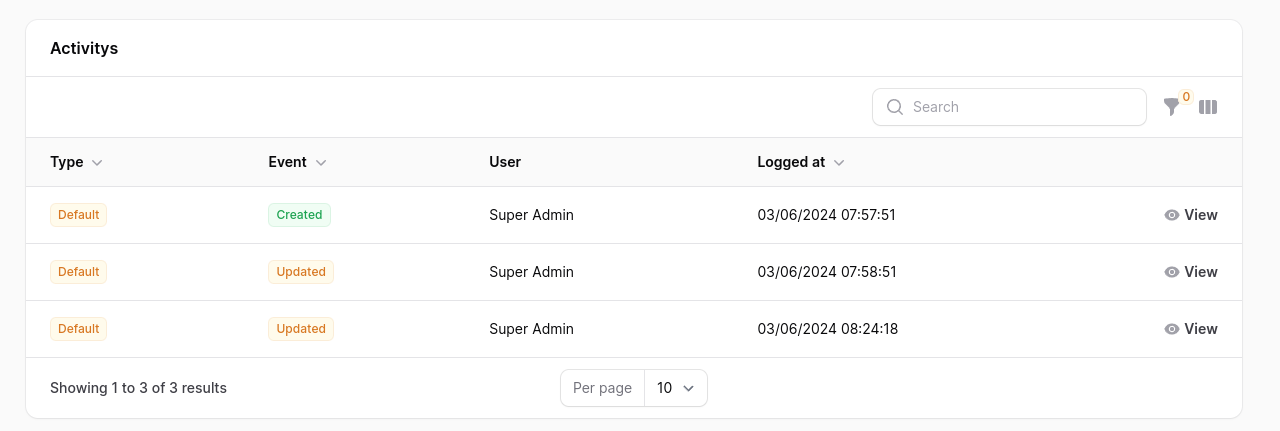This screenshot has height=431, width=1280.
Task: Click the arrow in the per-page selector
Action: tap(688, 388)
